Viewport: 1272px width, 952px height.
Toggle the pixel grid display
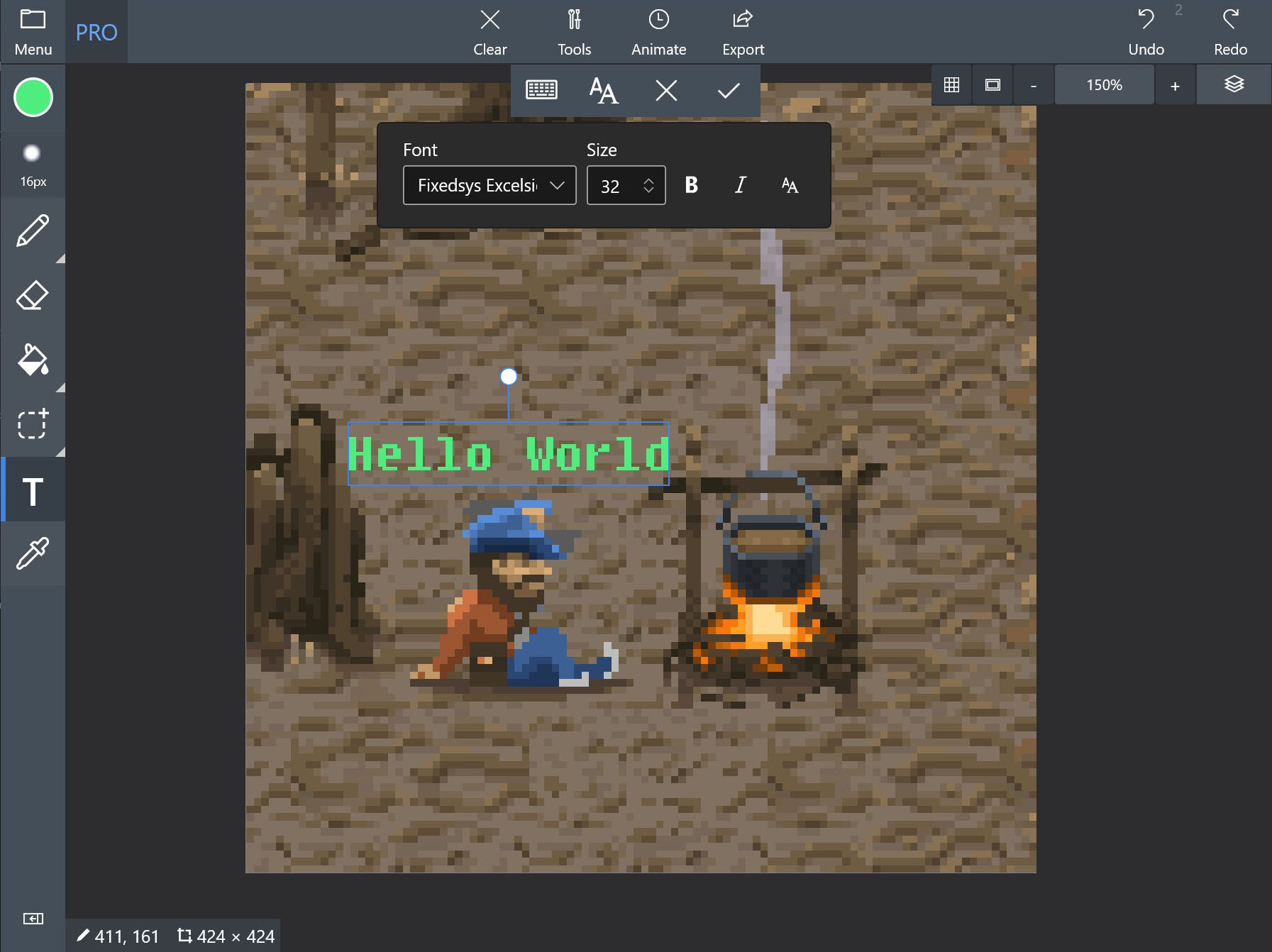[951, 84]
